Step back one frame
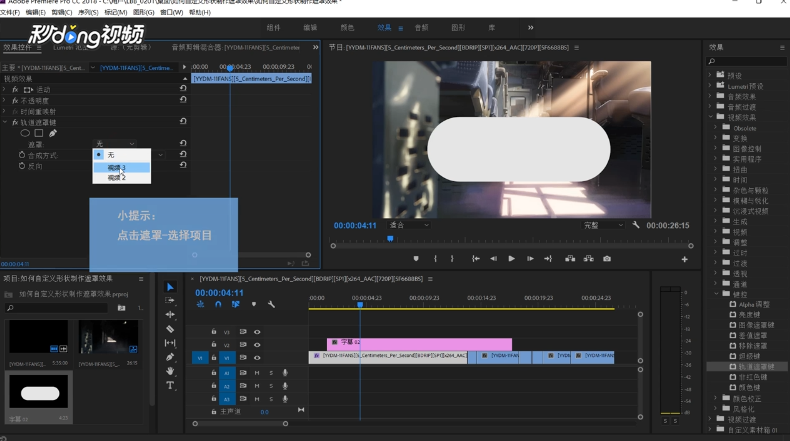Viewport: 790px width, 441px height. [493, 259]
